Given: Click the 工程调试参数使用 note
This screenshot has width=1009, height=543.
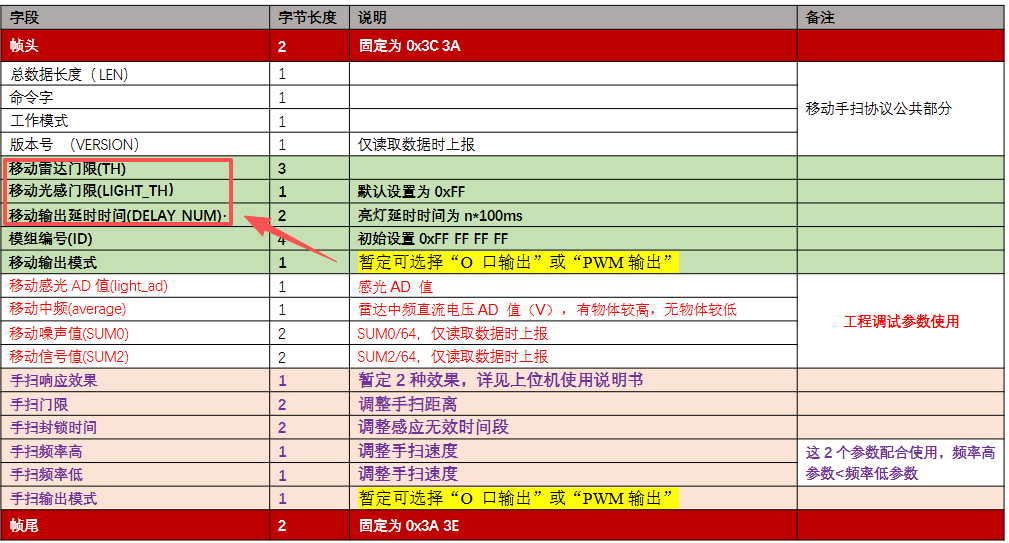Looking at the screenshot, I should pyautogui.click(x=901, y=321).
